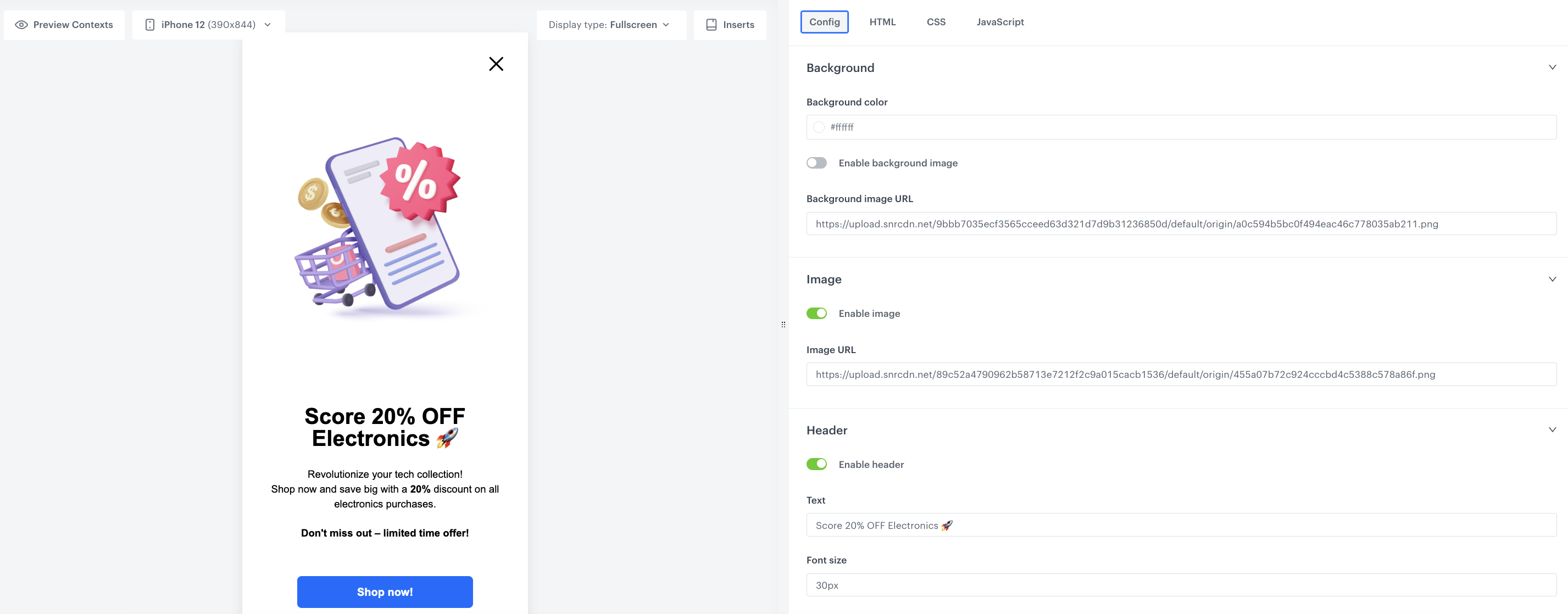The width and height of the screenshot is (1568, 614).
Task: Open the CSS tab
Action: tap(936, 22)
